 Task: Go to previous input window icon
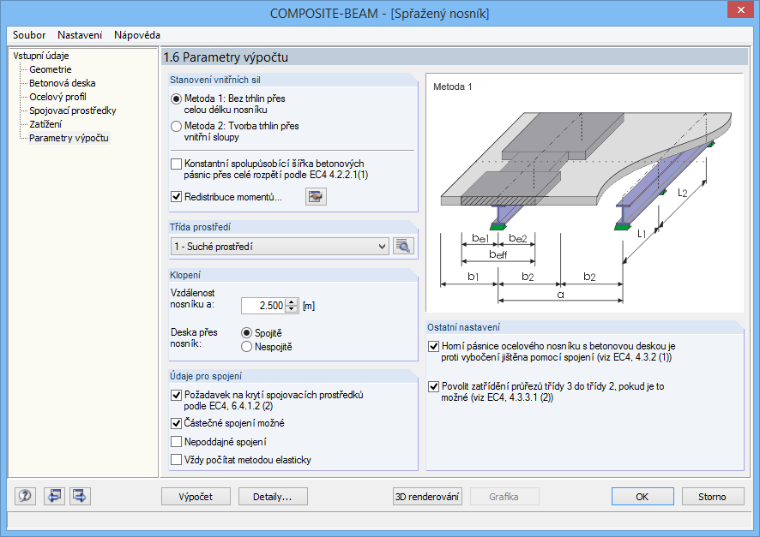click(x=54, y=496)
